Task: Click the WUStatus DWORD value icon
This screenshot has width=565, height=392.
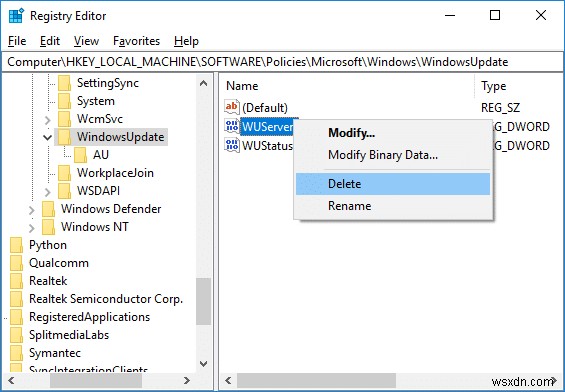Action: click(232, 145)
